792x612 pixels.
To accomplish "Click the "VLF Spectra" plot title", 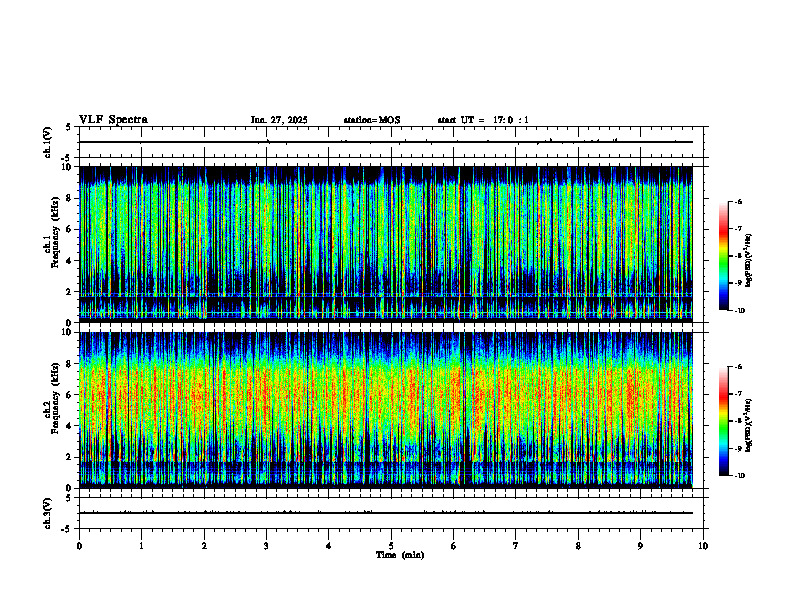I will click(113, 120).
